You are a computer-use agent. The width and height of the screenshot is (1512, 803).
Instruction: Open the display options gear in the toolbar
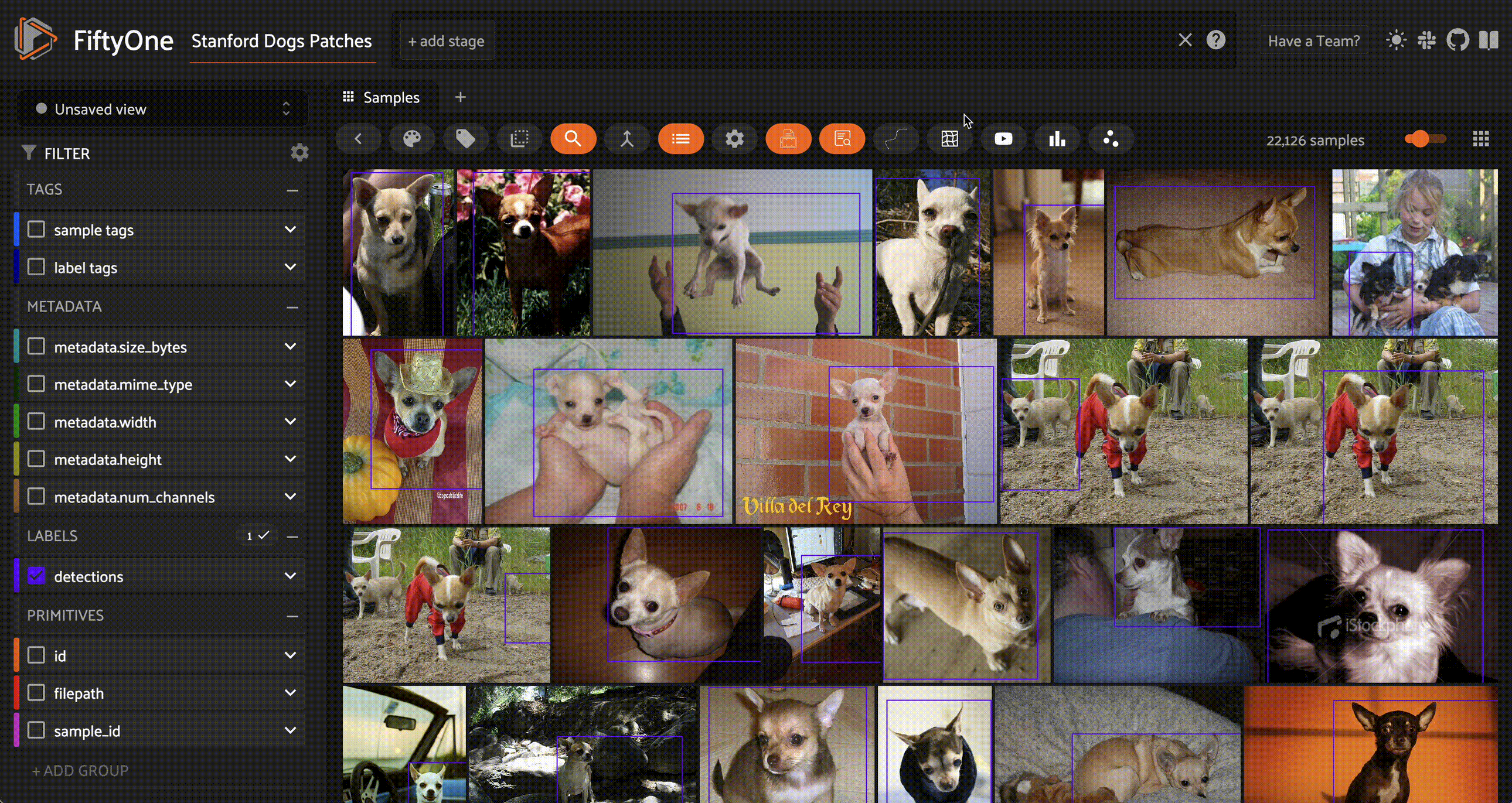click(x=734, y=139)
